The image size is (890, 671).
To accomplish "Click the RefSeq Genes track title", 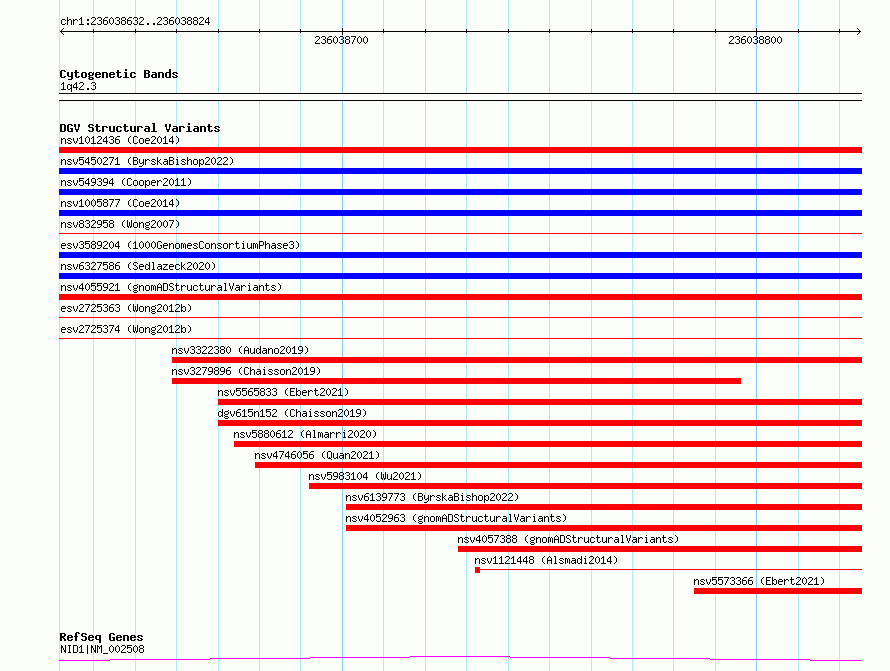I will 101,637.
